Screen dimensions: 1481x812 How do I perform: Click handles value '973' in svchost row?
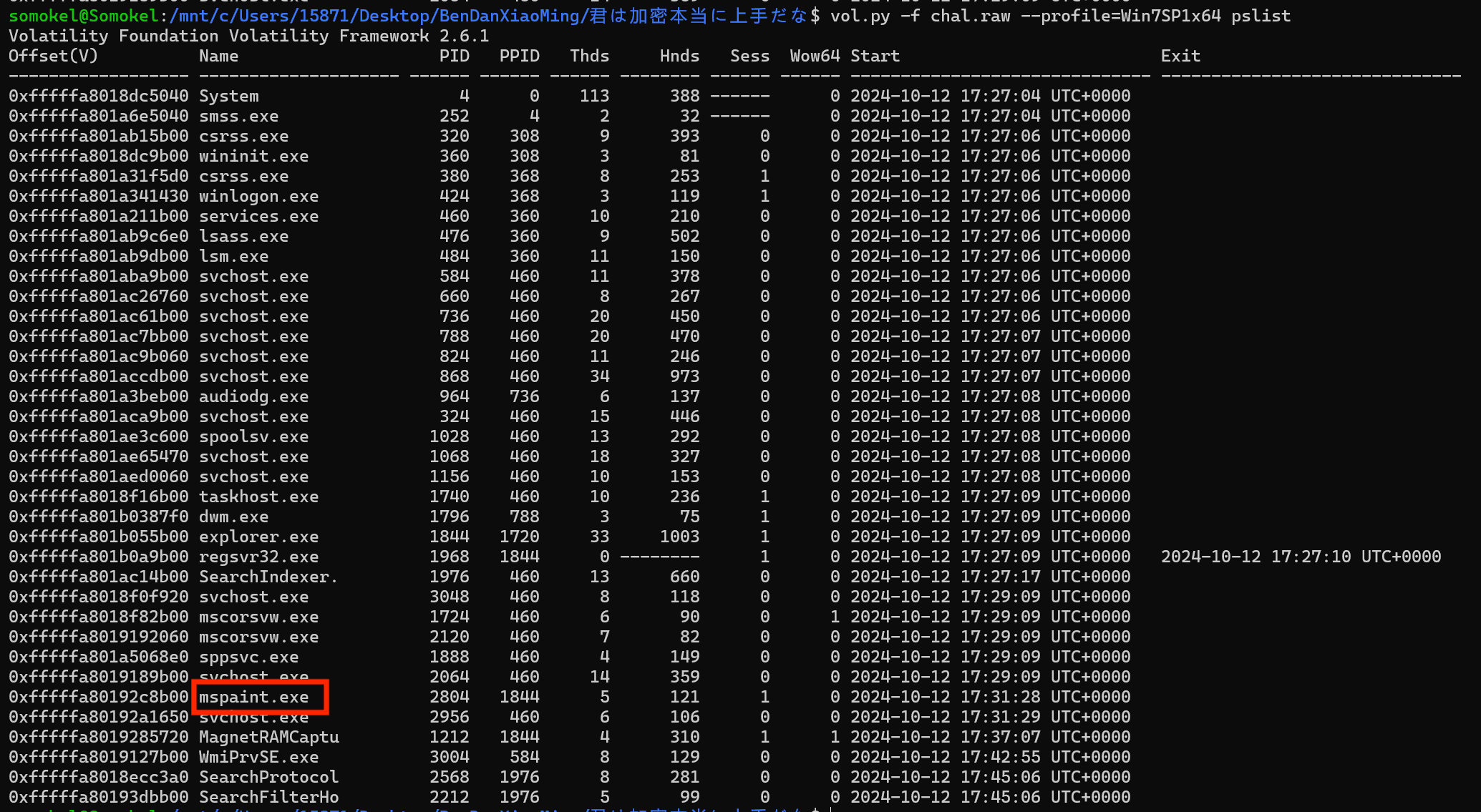685,376
